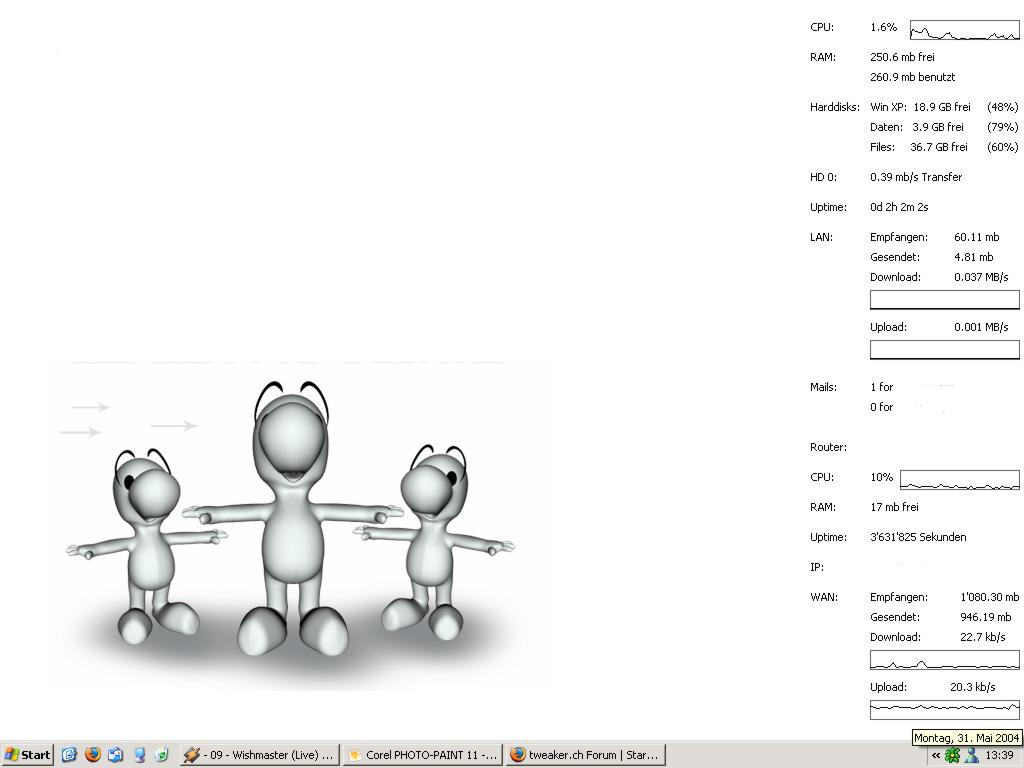
Task: Click the first blue quick launch icon
Action: (69, 755)
